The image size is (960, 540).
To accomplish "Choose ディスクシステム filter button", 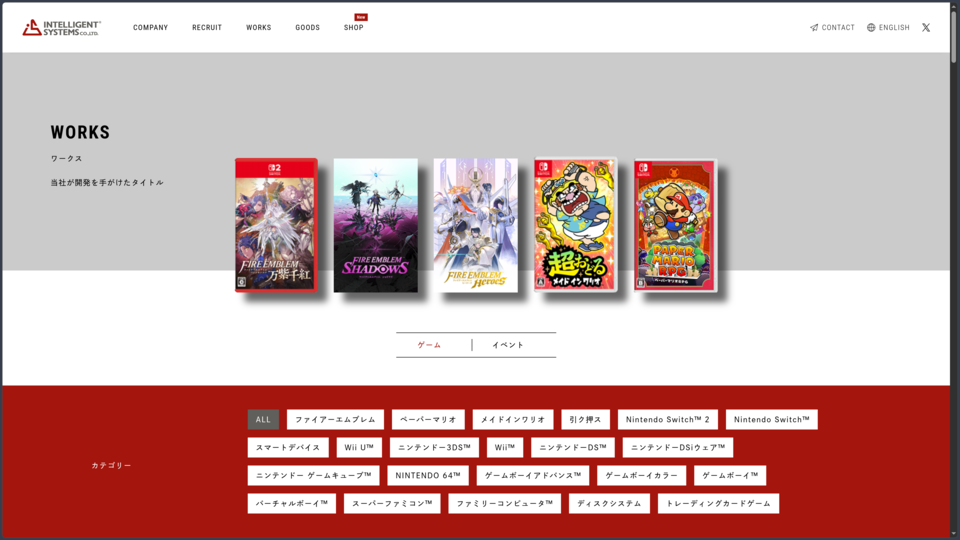I will pos(609,503).
